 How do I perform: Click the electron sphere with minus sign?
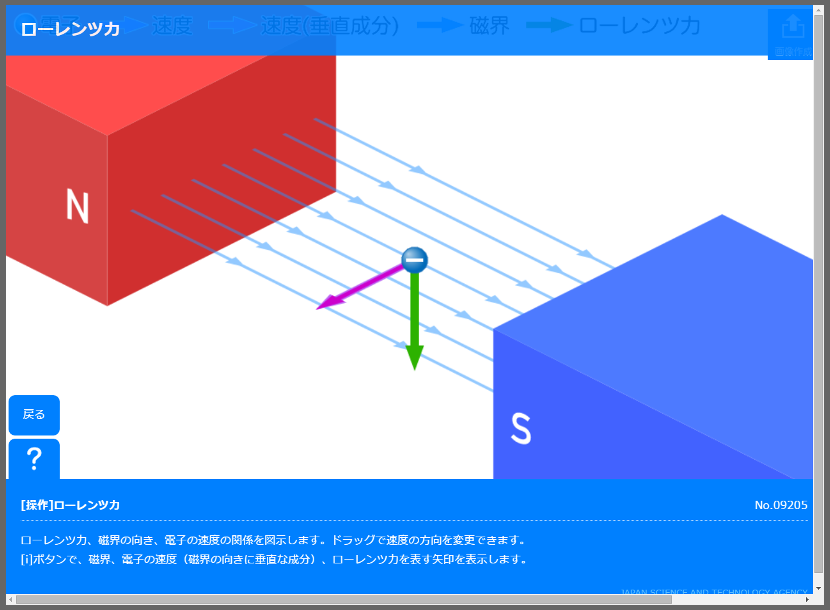point(415,261)
